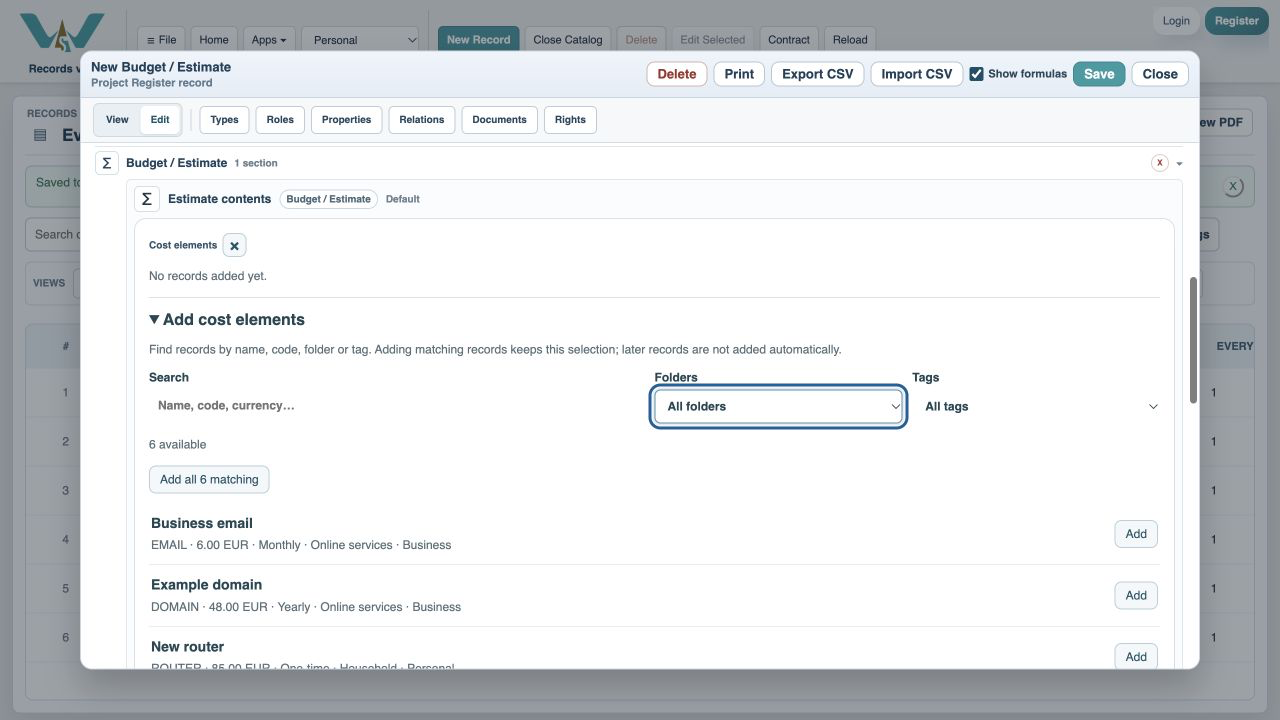Save the new Budget / Estimate record

pos(1099,74)
